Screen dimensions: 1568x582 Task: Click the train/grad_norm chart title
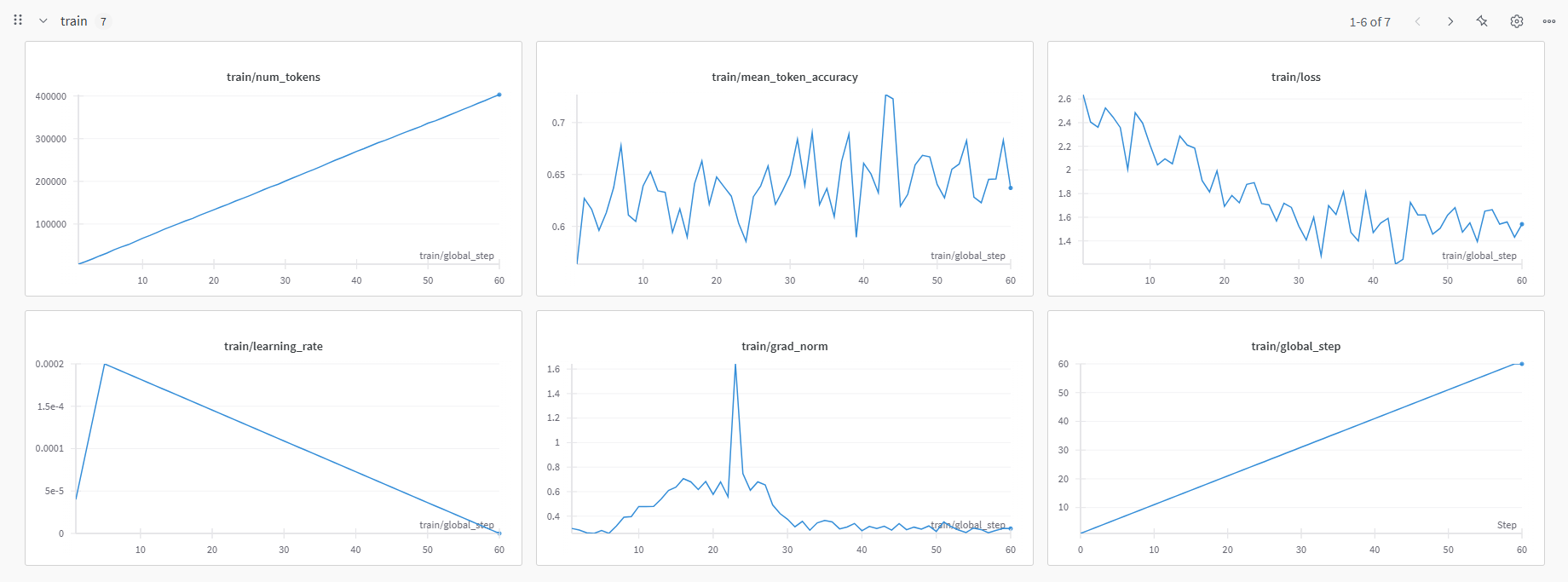pos(785,346)
